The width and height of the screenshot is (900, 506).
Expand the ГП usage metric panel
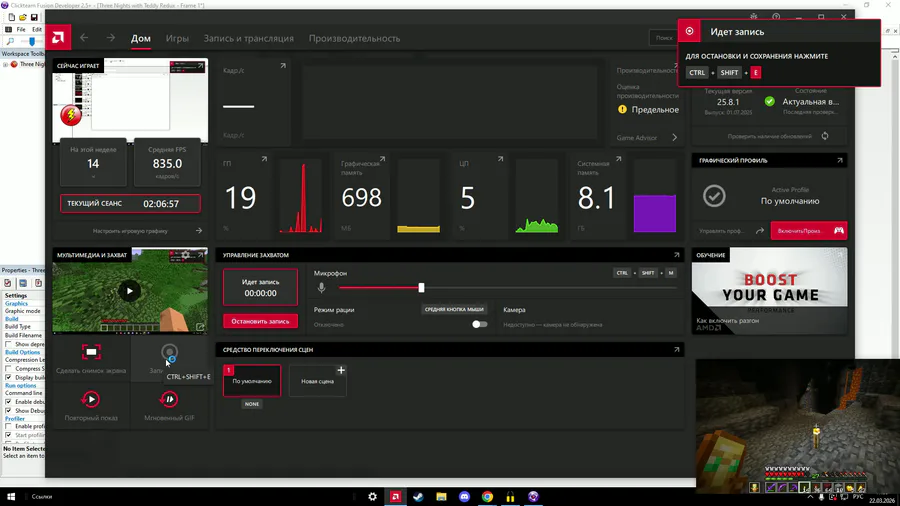coord(264,159)
